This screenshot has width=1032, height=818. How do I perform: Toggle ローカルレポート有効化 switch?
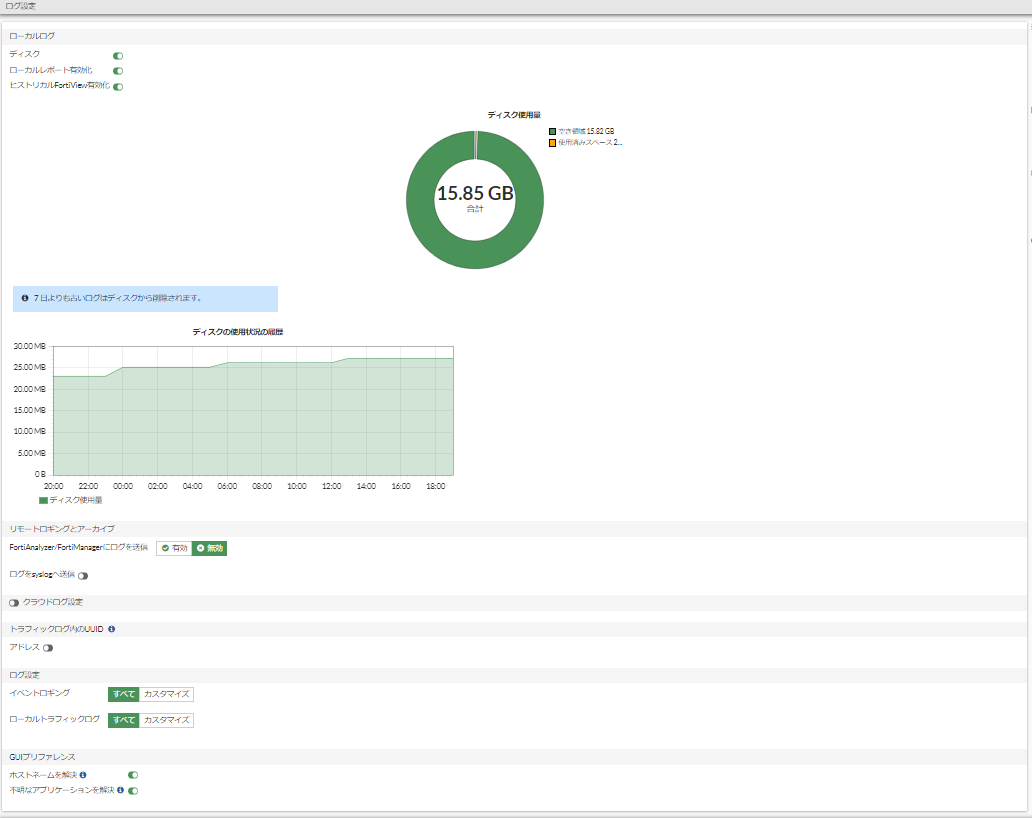(118, 71)
